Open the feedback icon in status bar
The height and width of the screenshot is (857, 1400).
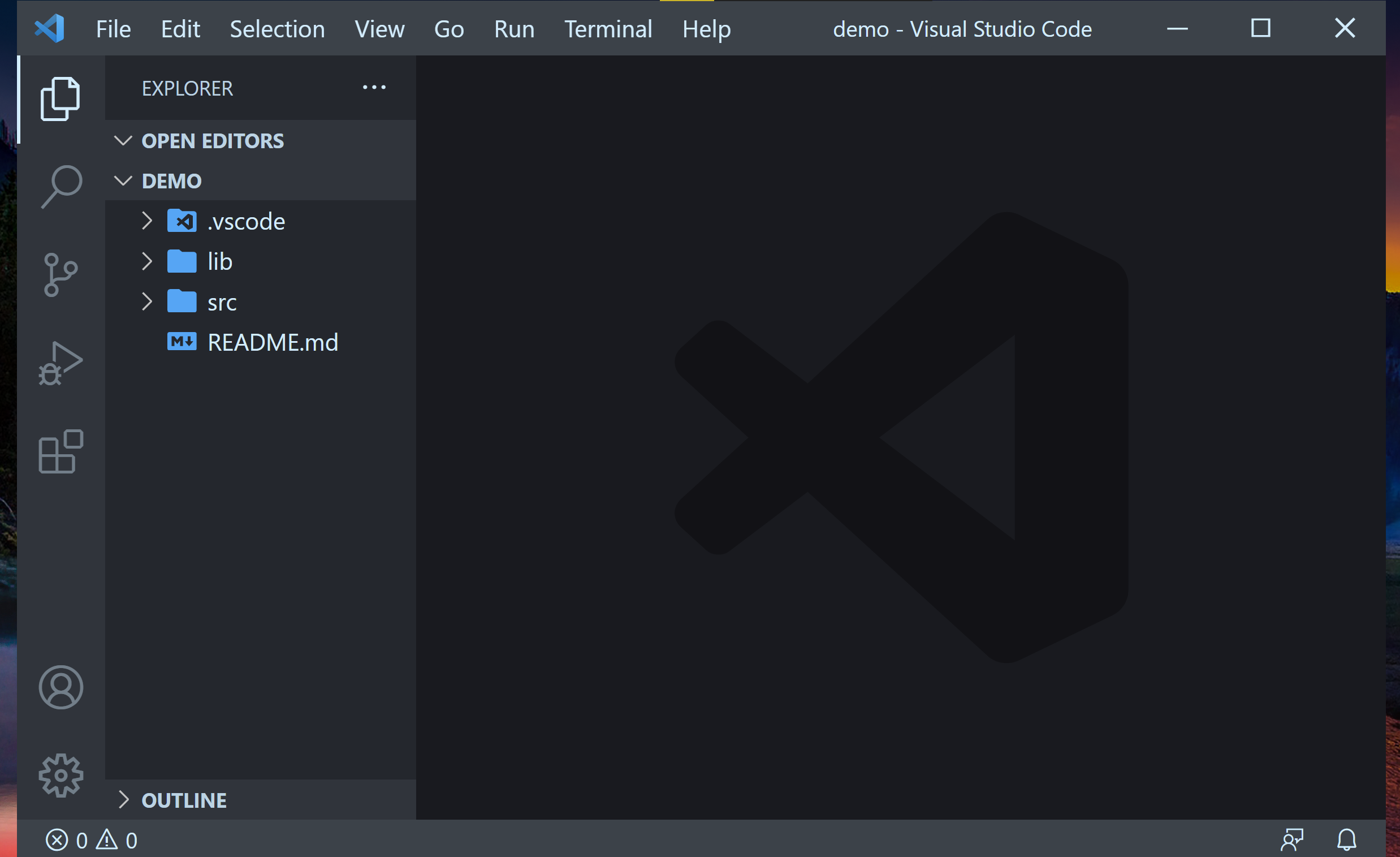(x=1292, y=839)
